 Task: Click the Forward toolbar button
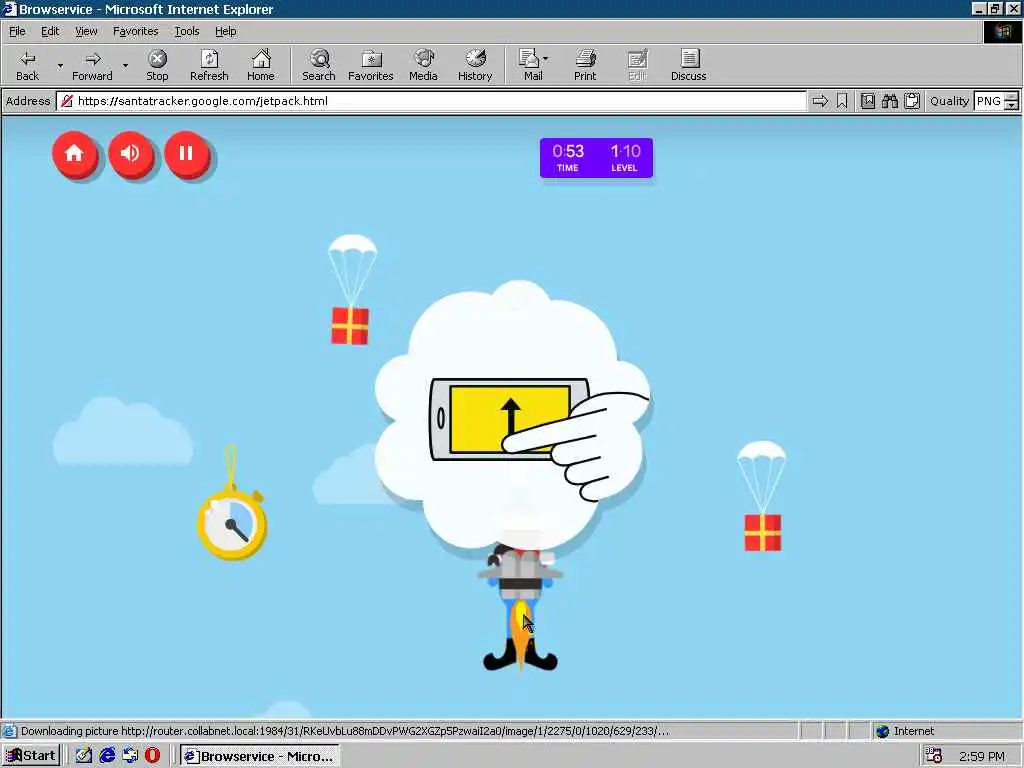92,65
